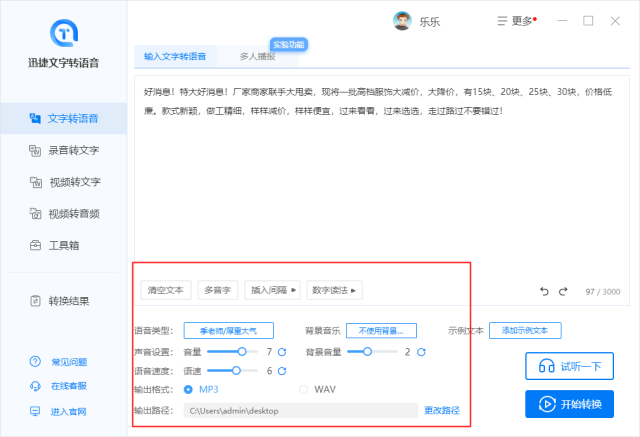Open the 更多 menu
The image size is (640, 437).
tap(517, 21)
